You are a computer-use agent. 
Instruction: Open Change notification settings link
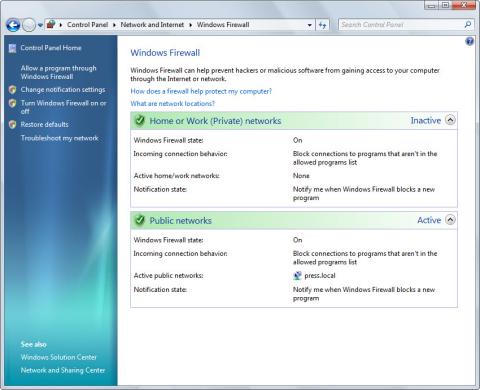click(63, 90)
